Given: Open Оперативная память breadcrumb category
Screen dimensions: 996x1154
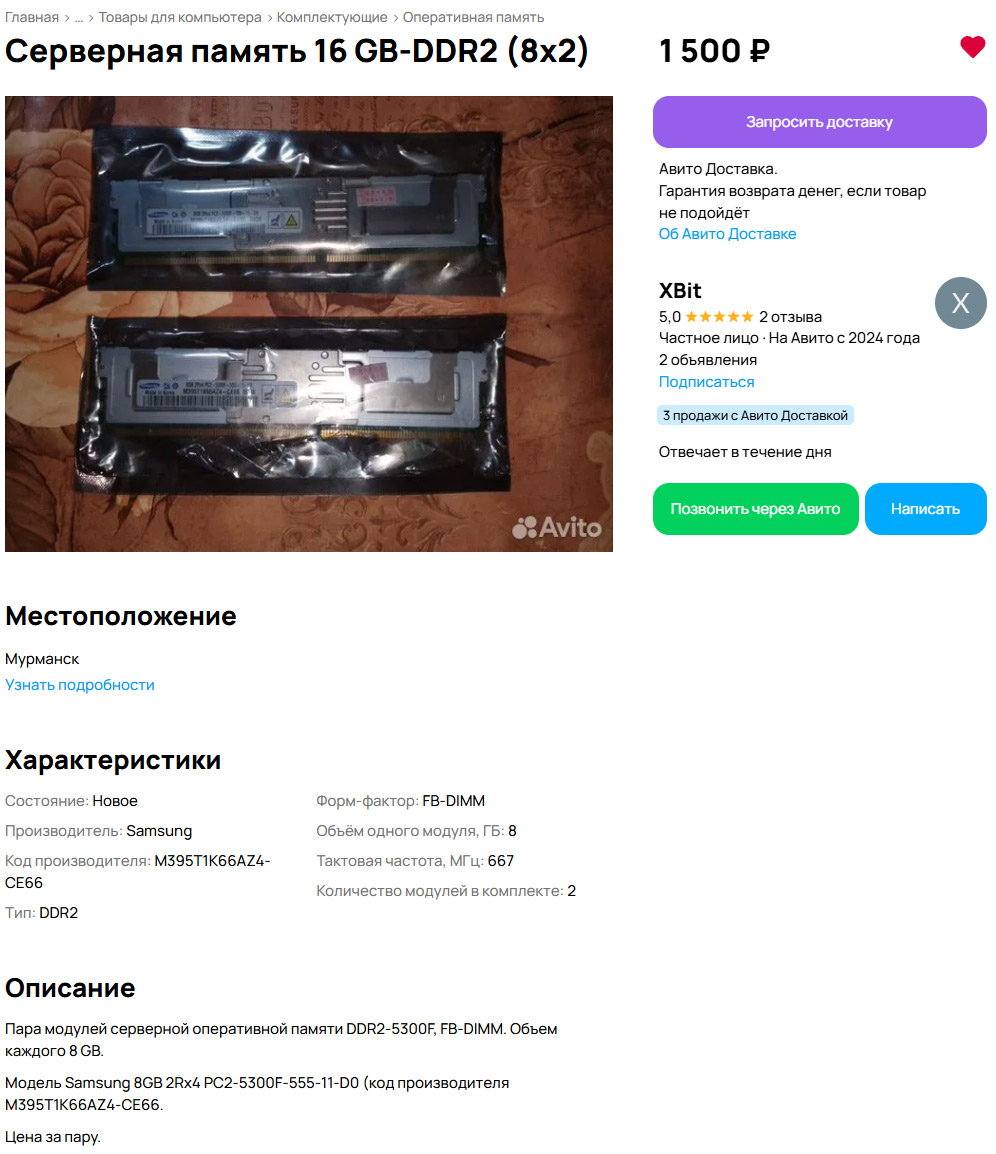Looking at the screenshot, I should (x=473, y=17).
